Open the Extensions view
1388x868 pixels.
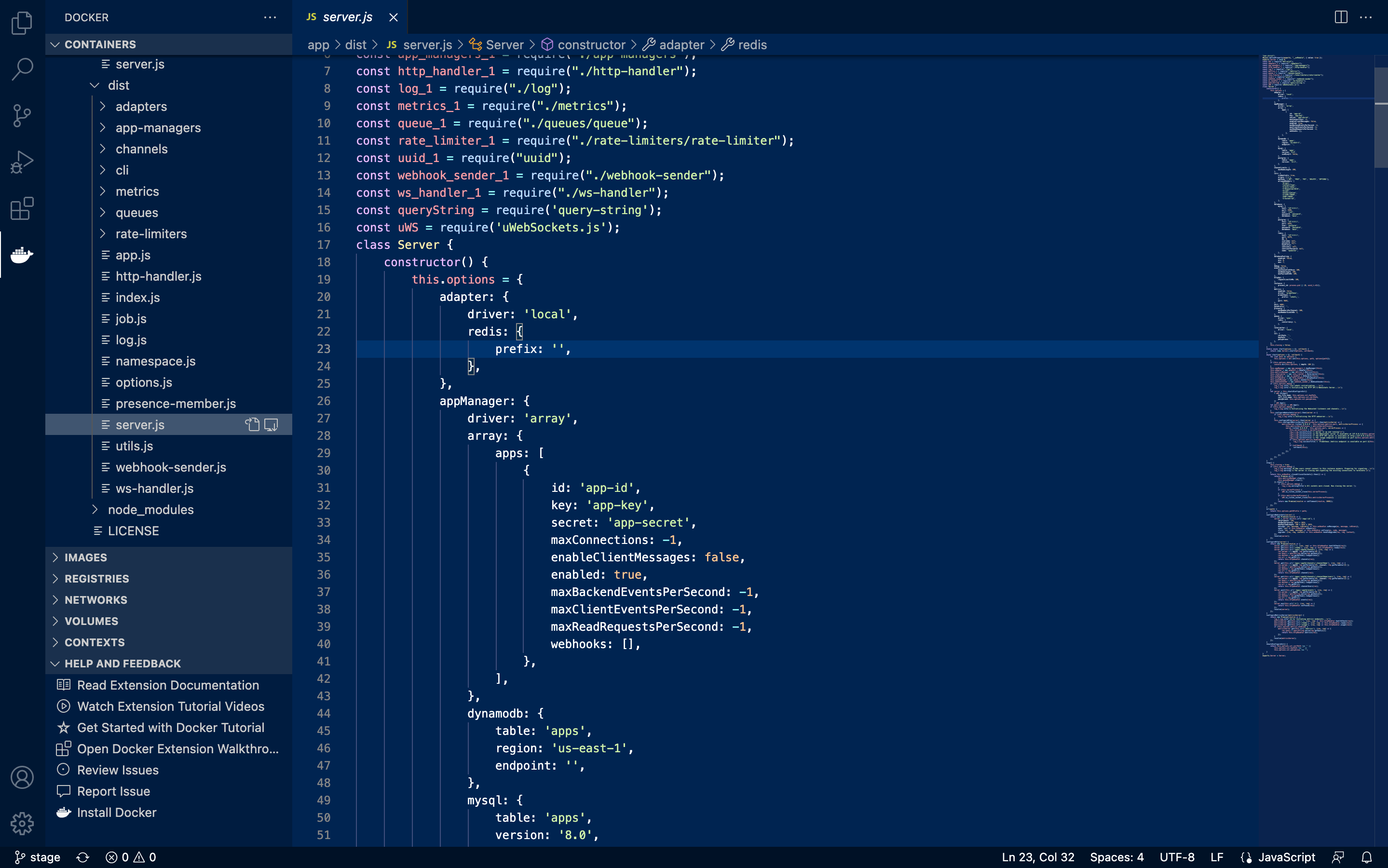click(22, 208)
